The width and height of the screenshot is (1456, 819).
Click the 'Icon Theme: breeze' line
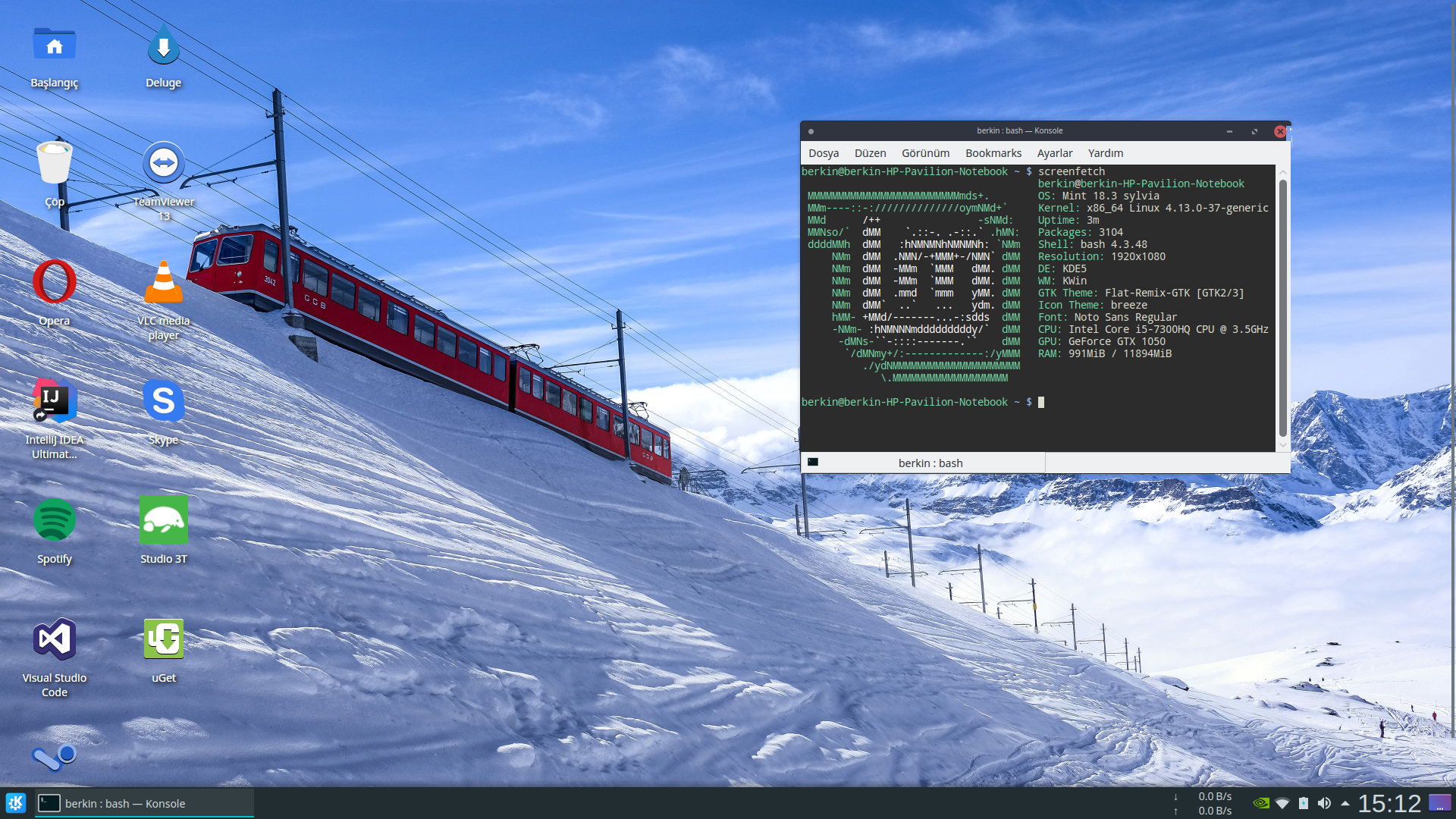point(1092,305)
